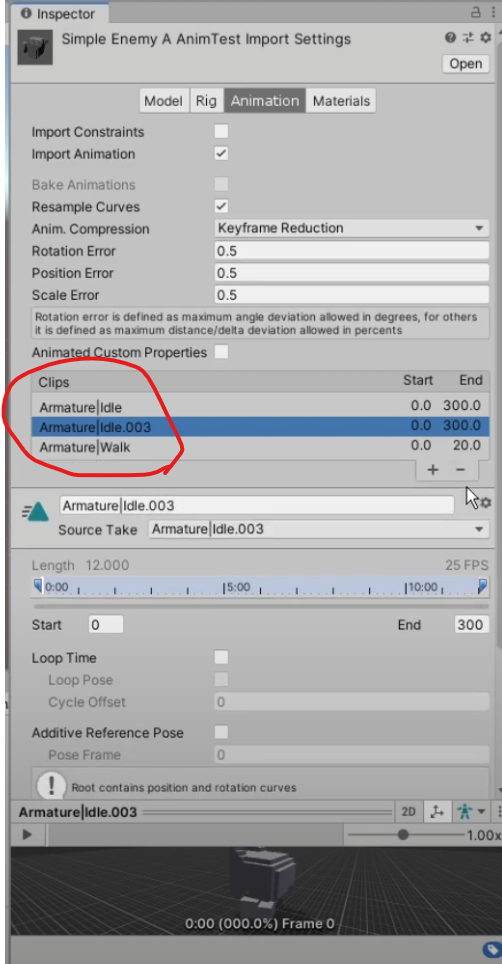502x964 pixels.
Task: Click the timeline end range handle
Action: tap(483, 585)
